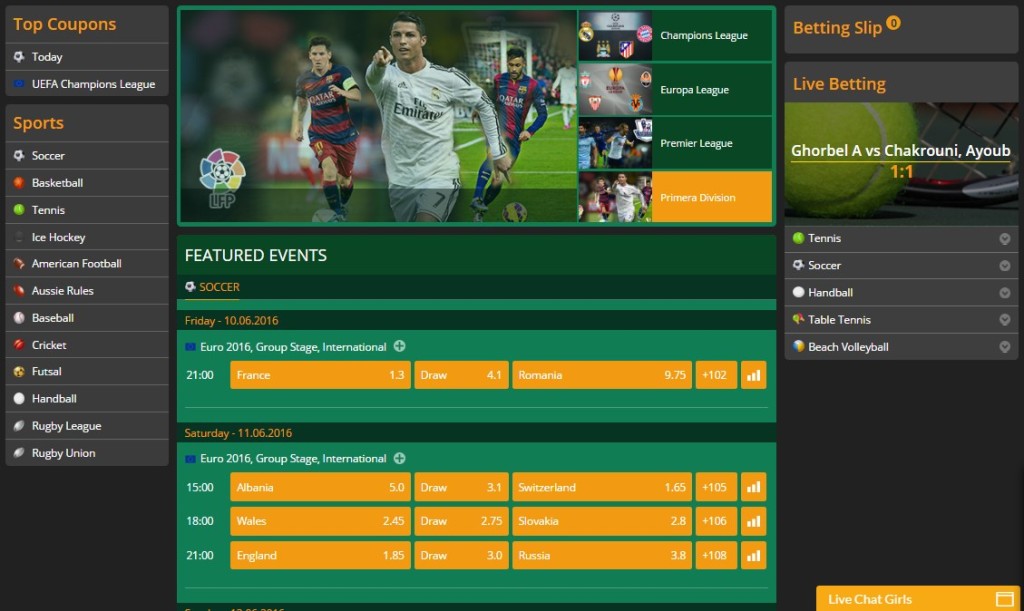This screenshot has width=1024, height=611.
Task: Open Ice Hockey in the Sports menu
Action: [x=87, y=237]
